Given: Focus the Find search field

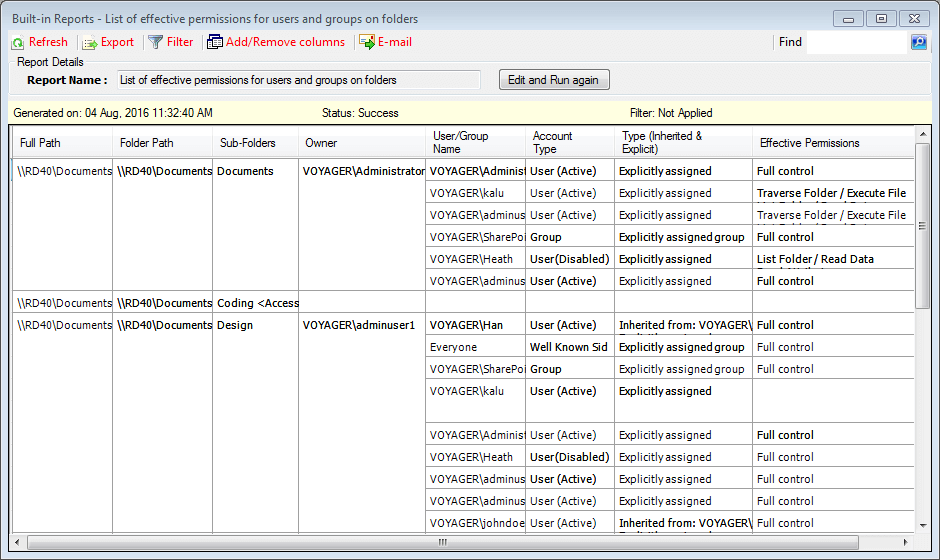Looking at the screenshot, I should (x=858, y=42).
